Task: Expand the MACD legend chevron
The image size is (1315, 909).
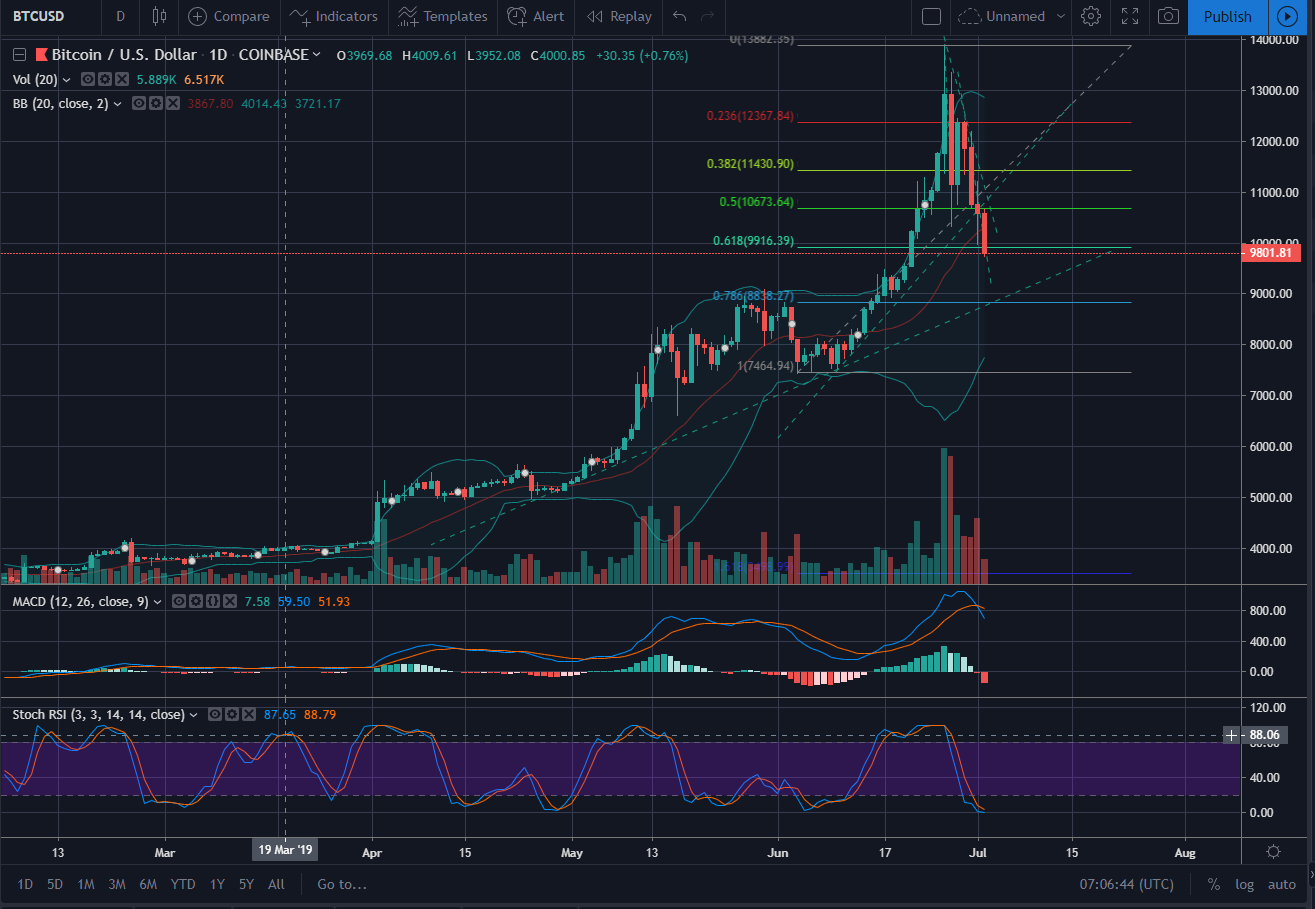Action: tap(158, 601)
